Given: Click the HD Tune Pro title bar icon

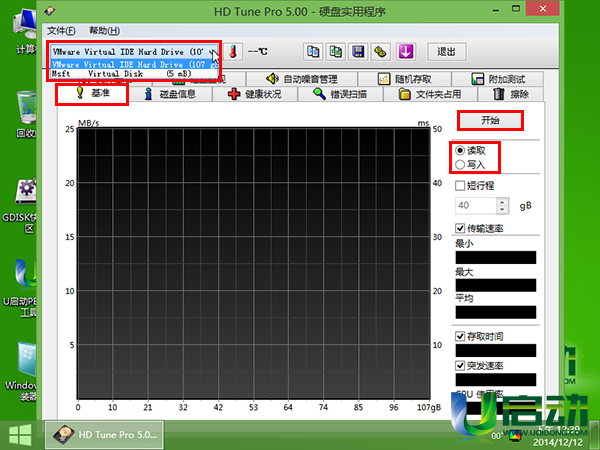Looking at the screenshot, I should [50, 11].
